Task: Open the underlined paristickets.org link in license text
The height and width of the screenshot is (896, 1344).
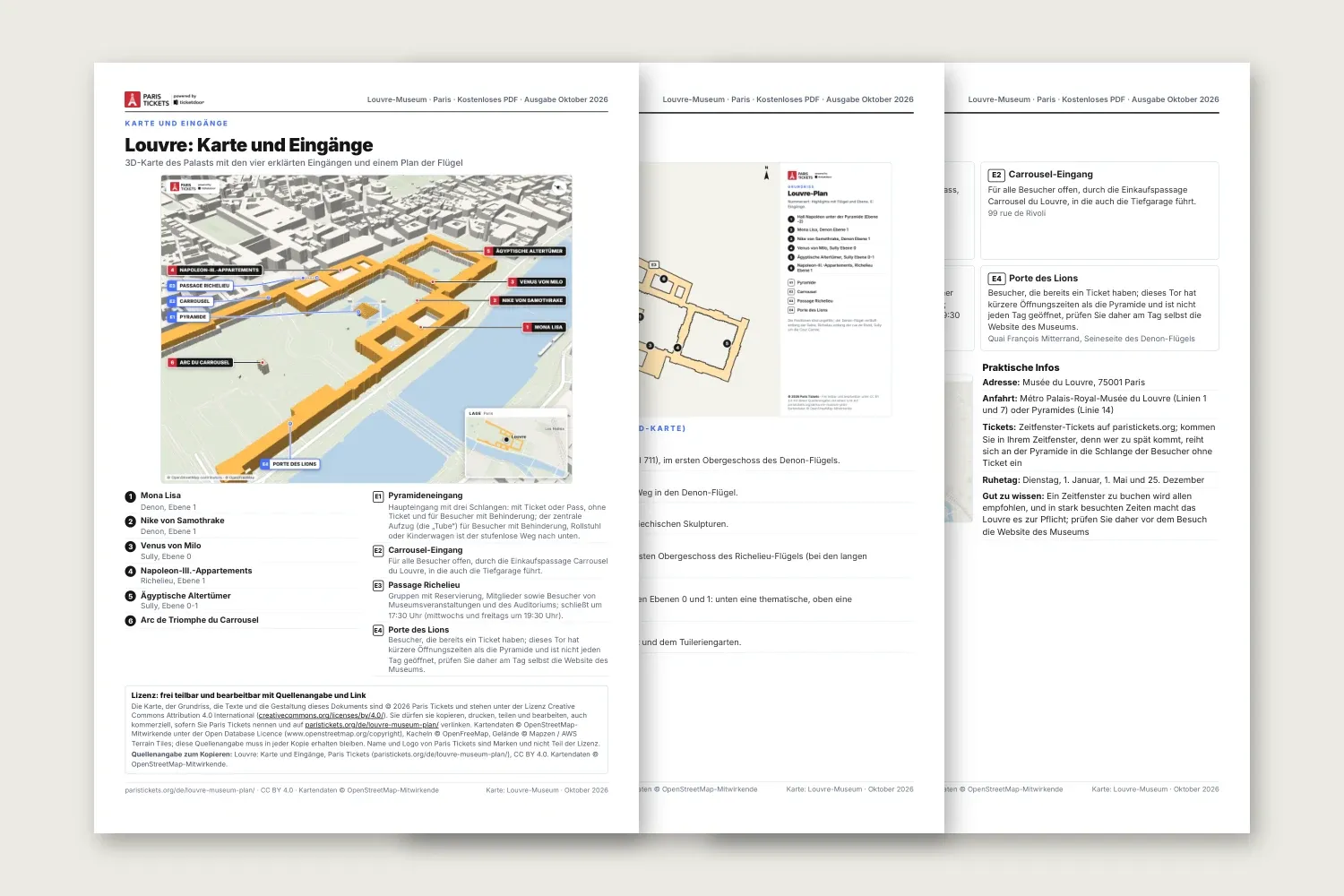Action: 372,725
